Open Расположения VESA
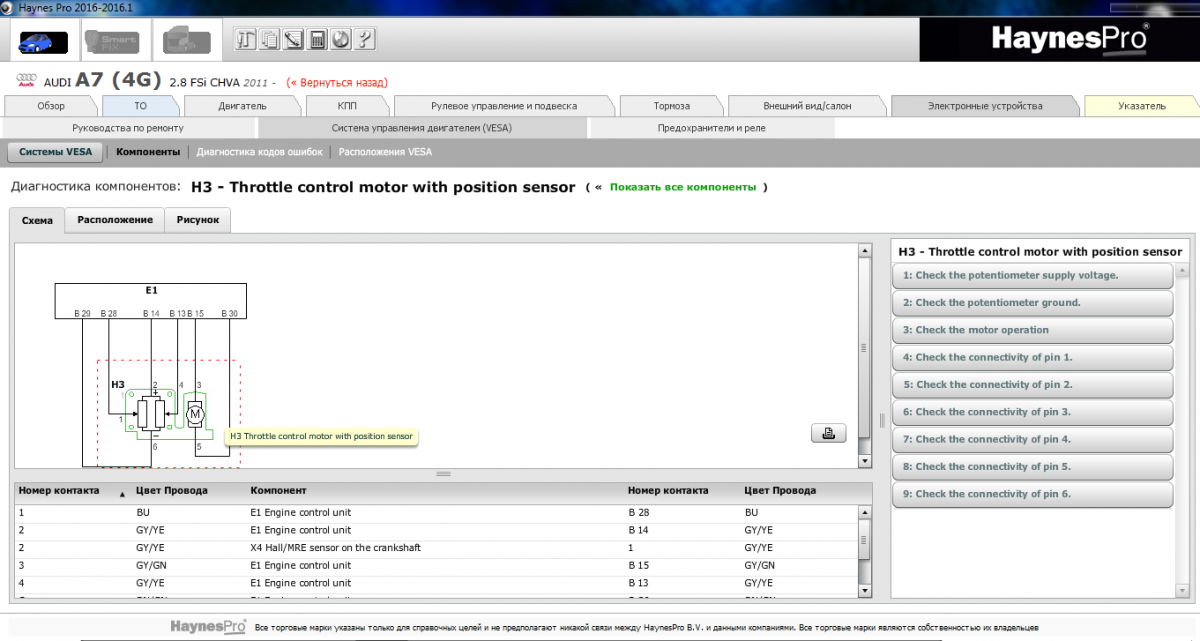This screenshot has width=1200, height=641. 386,152
